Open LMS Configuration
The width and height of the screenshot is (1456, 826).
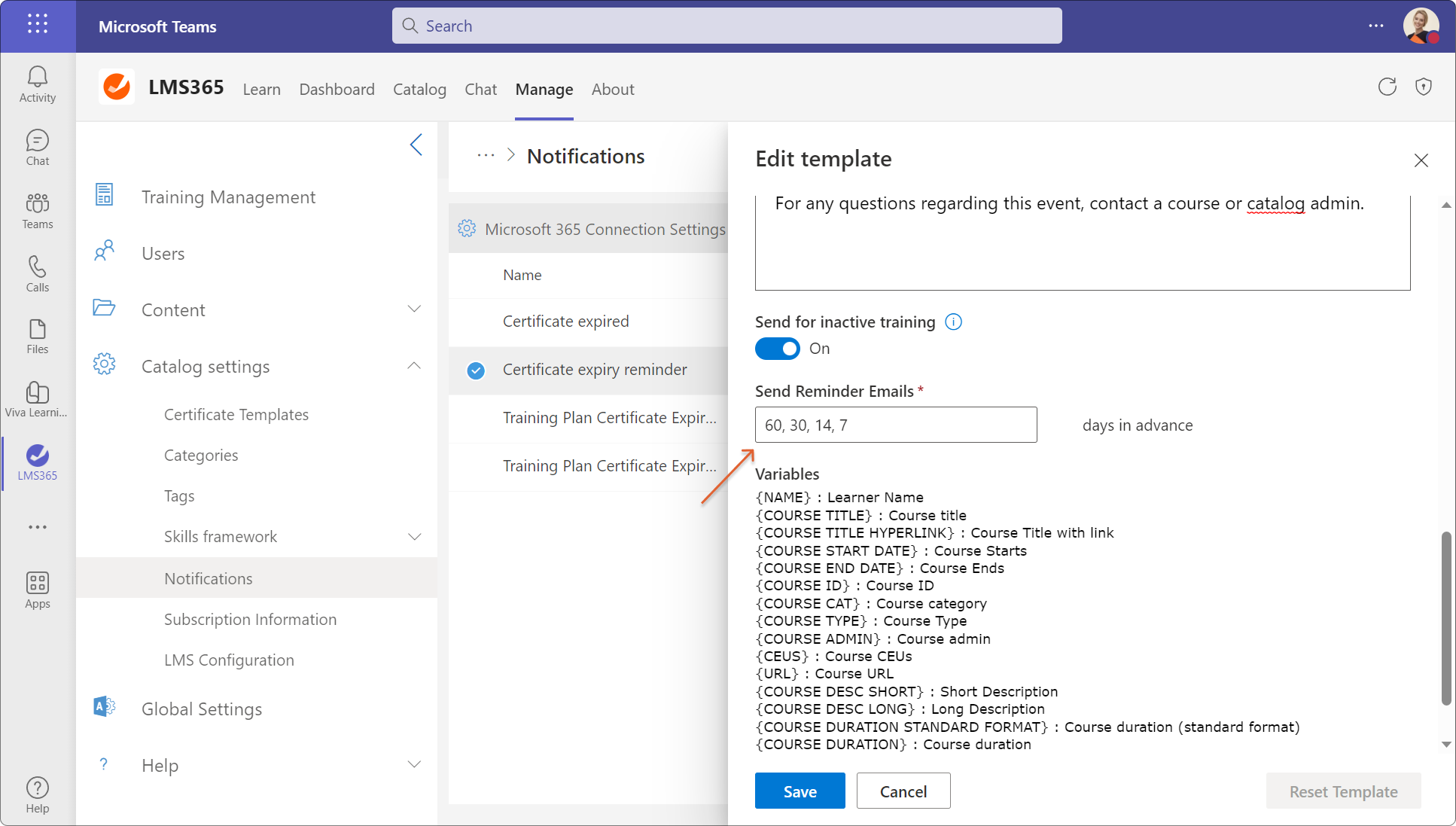229,660
